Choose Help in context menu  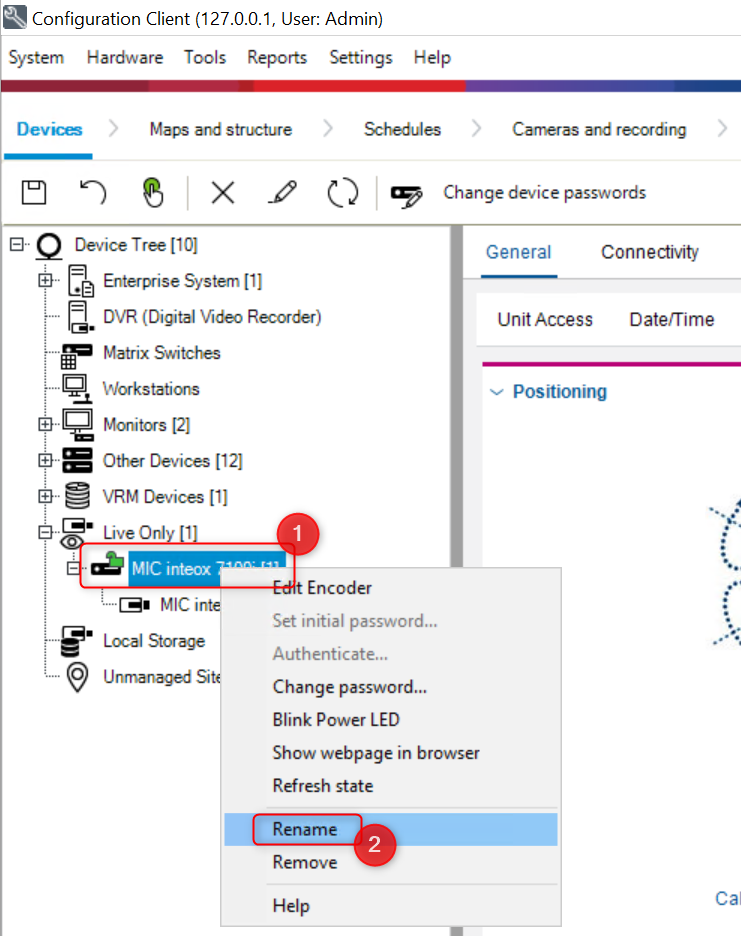click(391, 906)
